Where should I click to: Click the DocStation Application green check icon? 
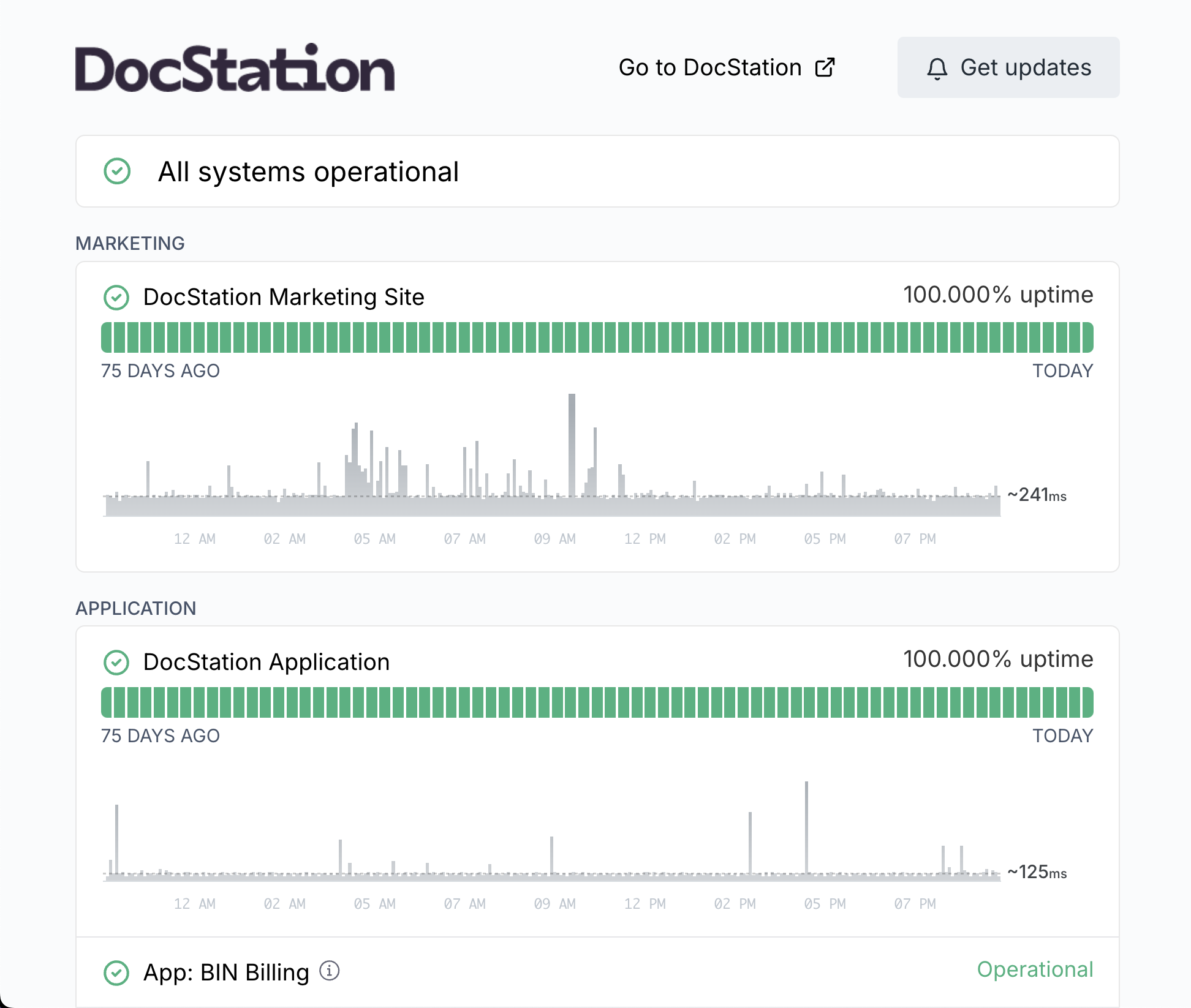[116, 663]
